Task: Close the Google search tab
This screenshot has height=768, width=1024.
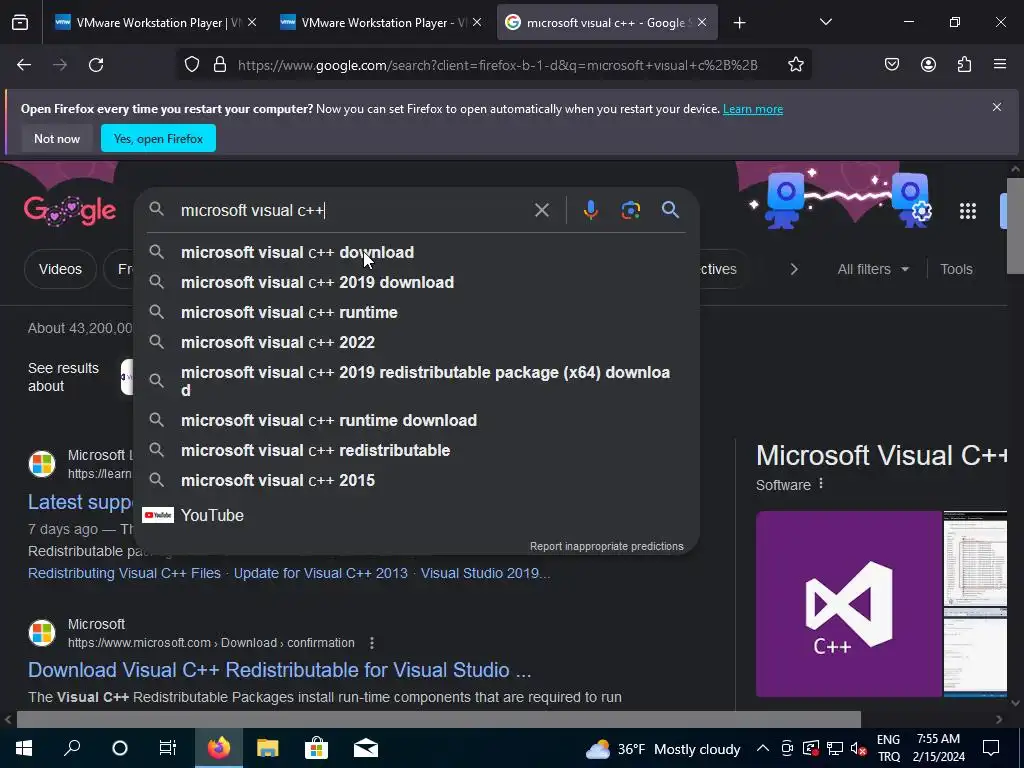Action: coord(702,23)
